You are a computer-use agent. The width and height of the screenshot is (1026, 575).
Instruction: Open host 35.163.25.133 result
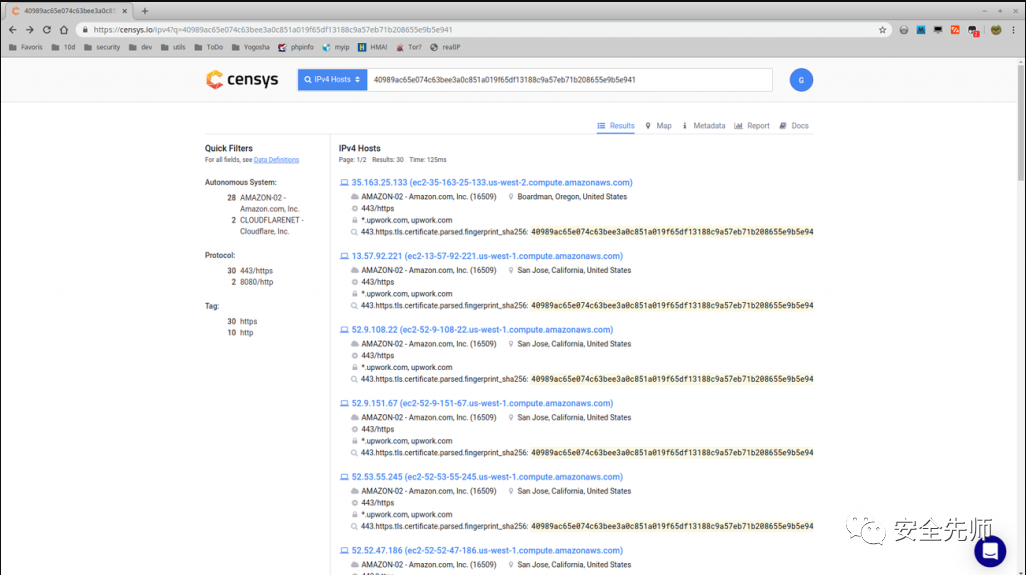(491, 183)
